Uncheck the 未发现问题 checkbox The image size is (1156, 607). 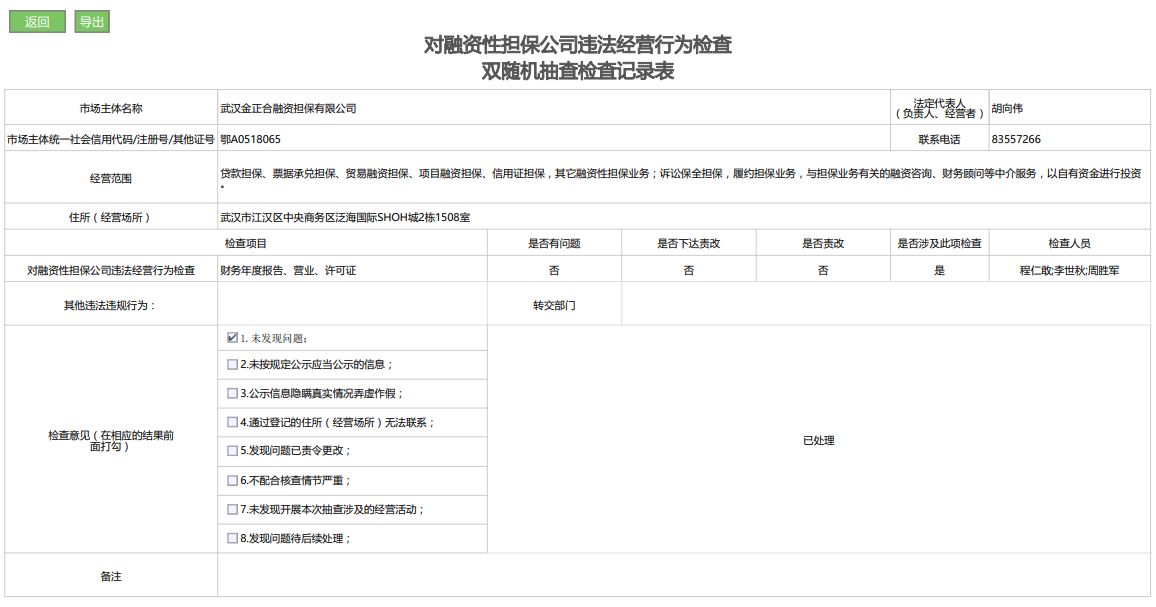point(232,338)
